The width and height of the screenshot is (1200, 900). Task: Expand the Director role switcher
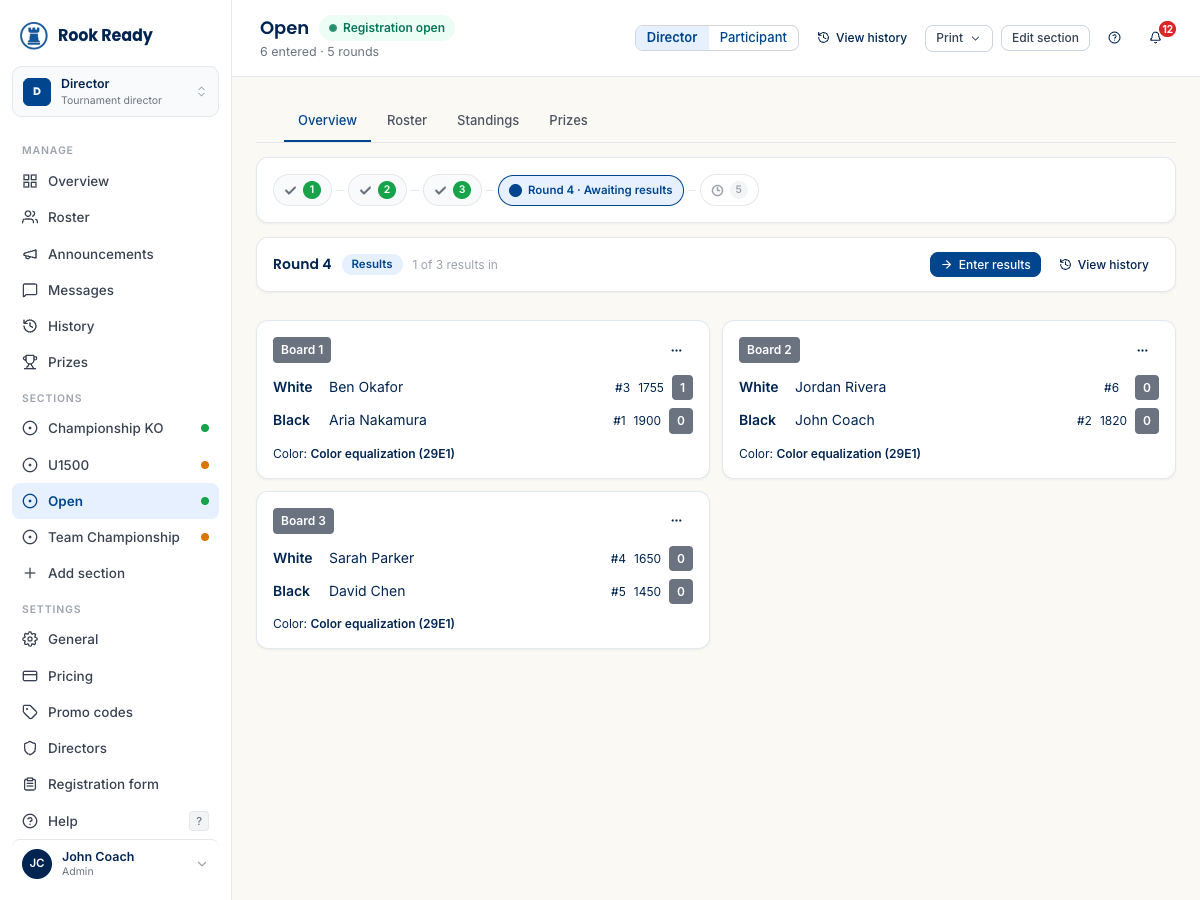tap(115, 92)
